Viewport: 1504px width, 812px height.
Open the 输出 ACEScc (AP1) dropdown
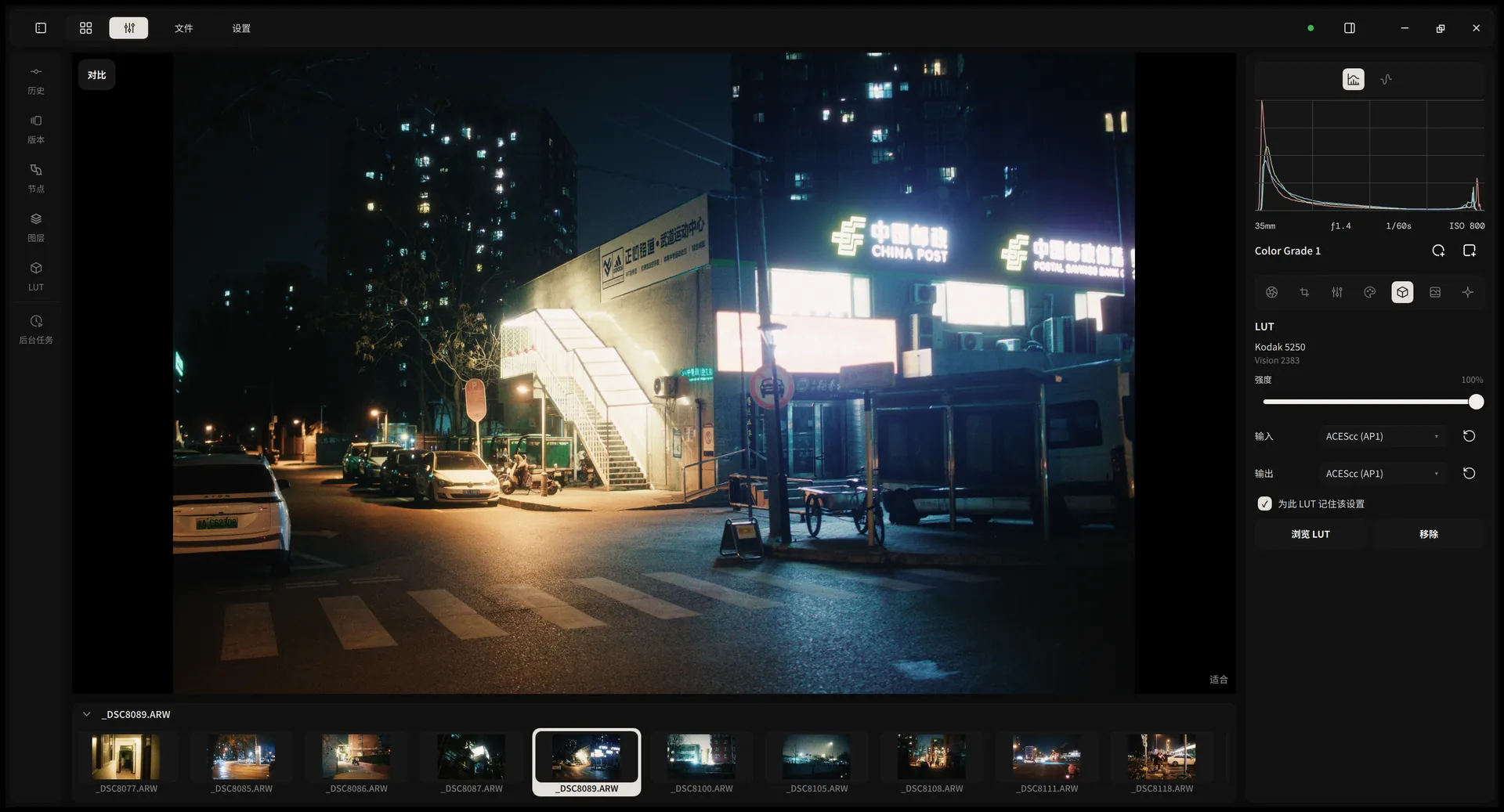[1383, 474]
